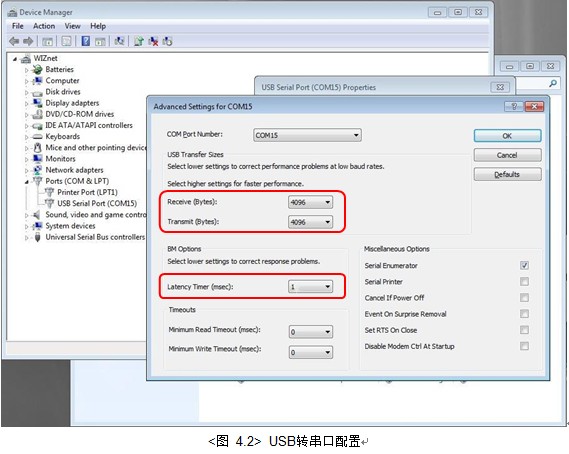Viewport: 569px width, 454px height.
Task: Collapse the Ports (COM & LPT) node
Action: tap(26, 182)
